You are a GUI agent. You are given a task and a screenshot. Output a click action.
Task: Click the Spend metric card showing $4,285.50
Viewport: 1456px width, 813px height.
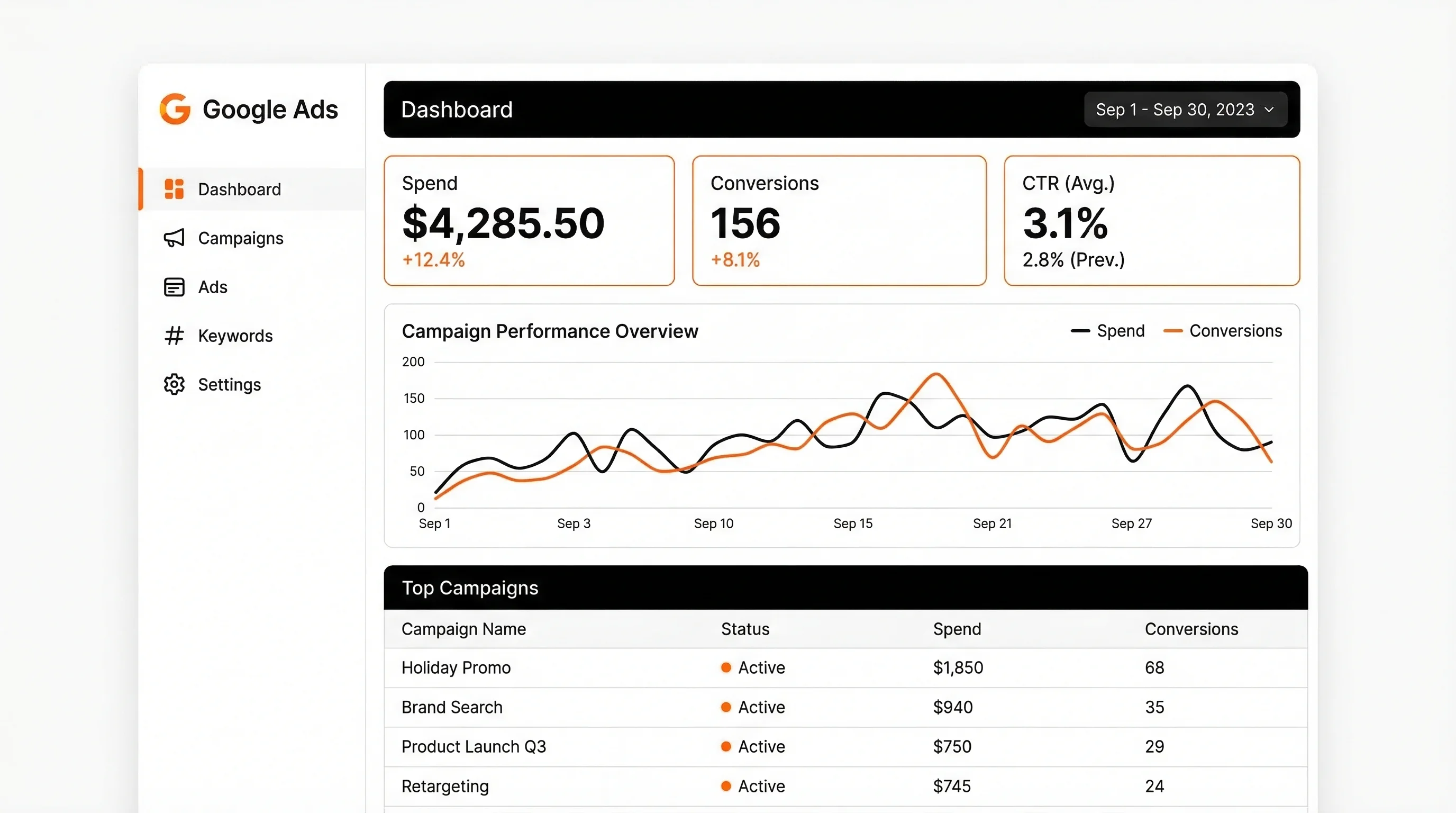click(529, 222)
